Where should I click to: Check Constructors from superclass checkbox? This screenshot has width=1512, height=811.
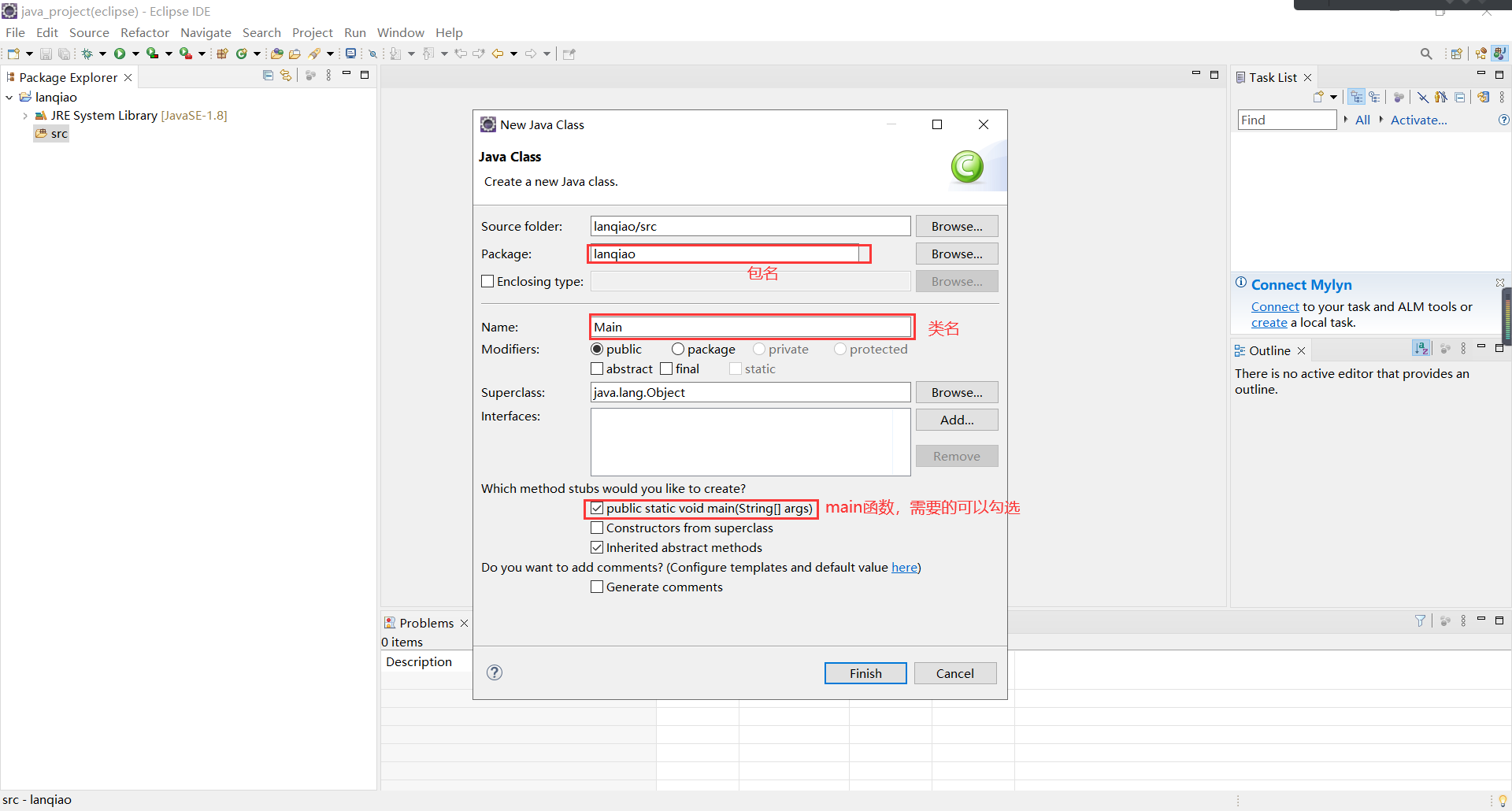(597, 528)
